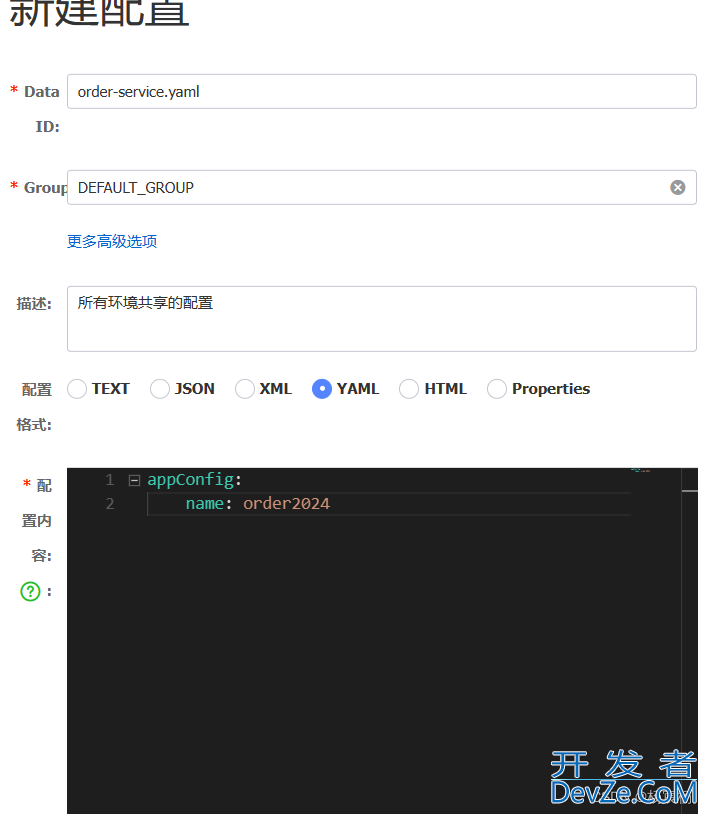Select the Properties format radio button

(x=497, y=389)
